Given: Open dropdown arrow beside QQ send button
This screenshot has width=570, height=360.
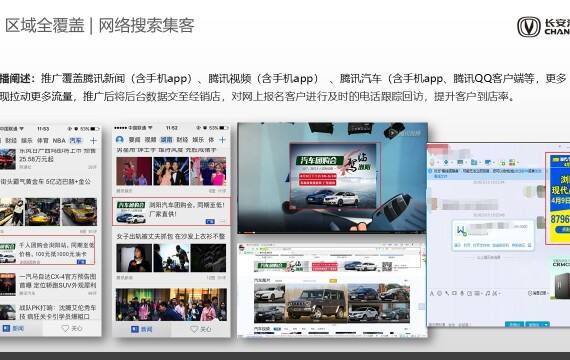Looking at the screenshot, I should click(x=546, y=324).
